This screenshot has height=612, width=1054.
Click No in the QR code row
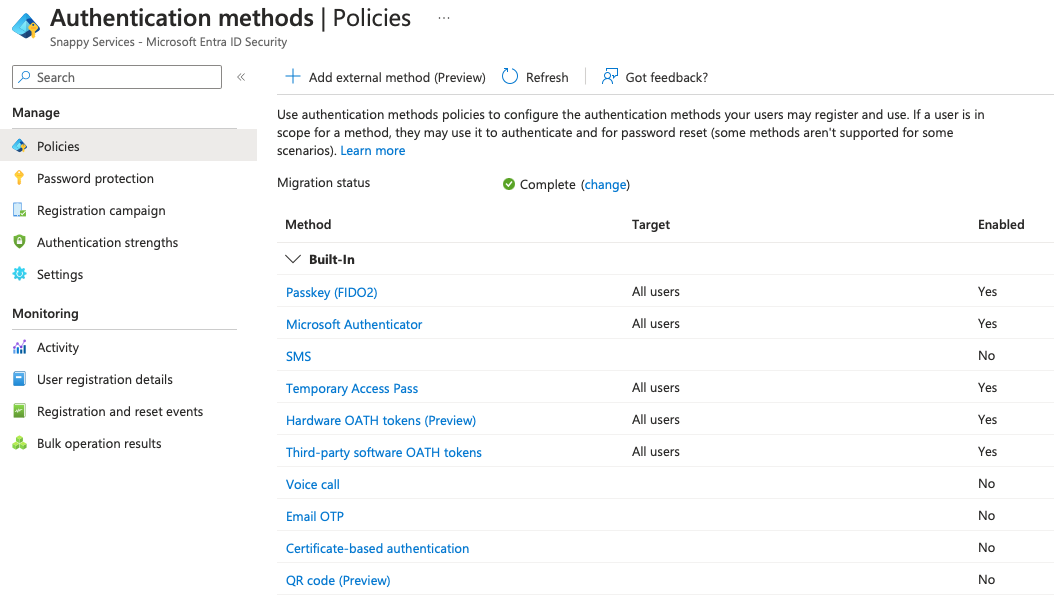click(986, 580)
